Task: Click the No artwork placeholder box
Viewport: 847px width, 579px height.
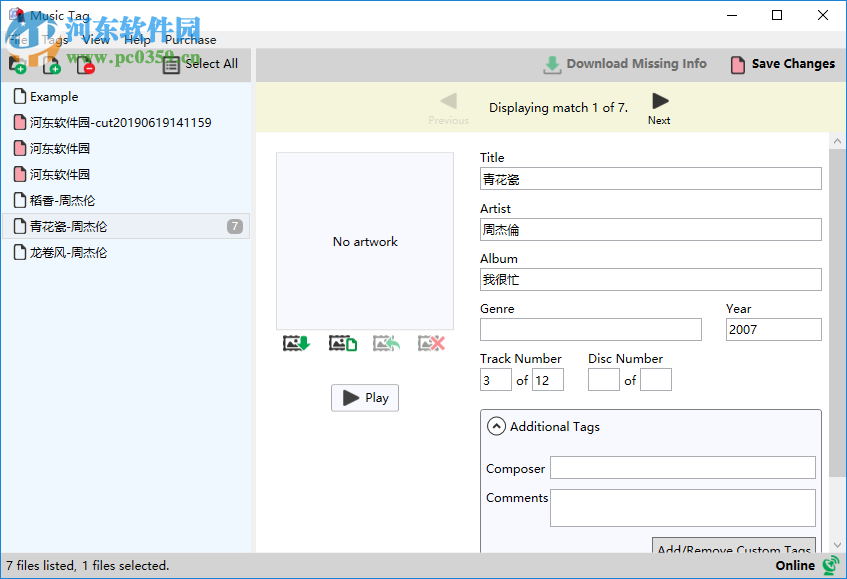Action: (365, 241)
